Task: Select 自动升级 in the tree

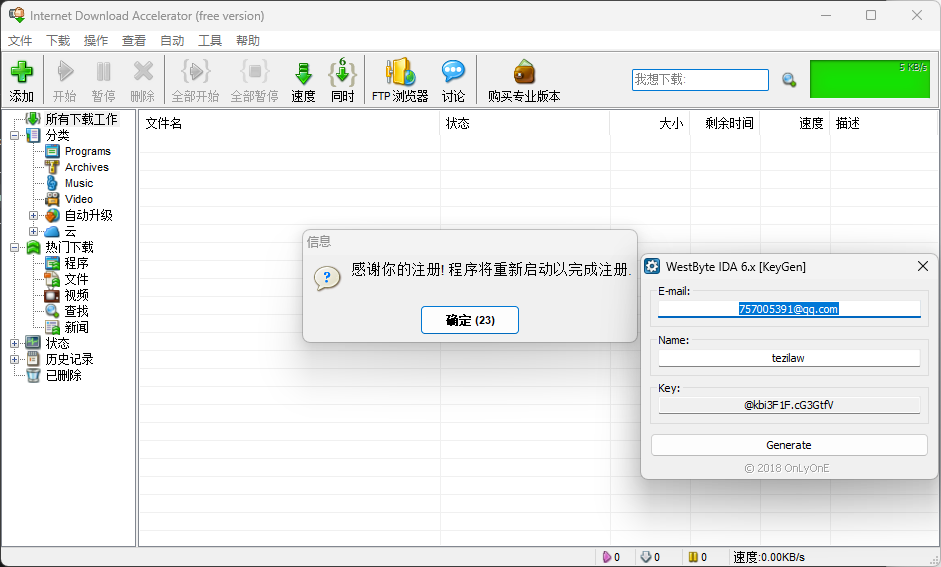Action: [89, 215]
